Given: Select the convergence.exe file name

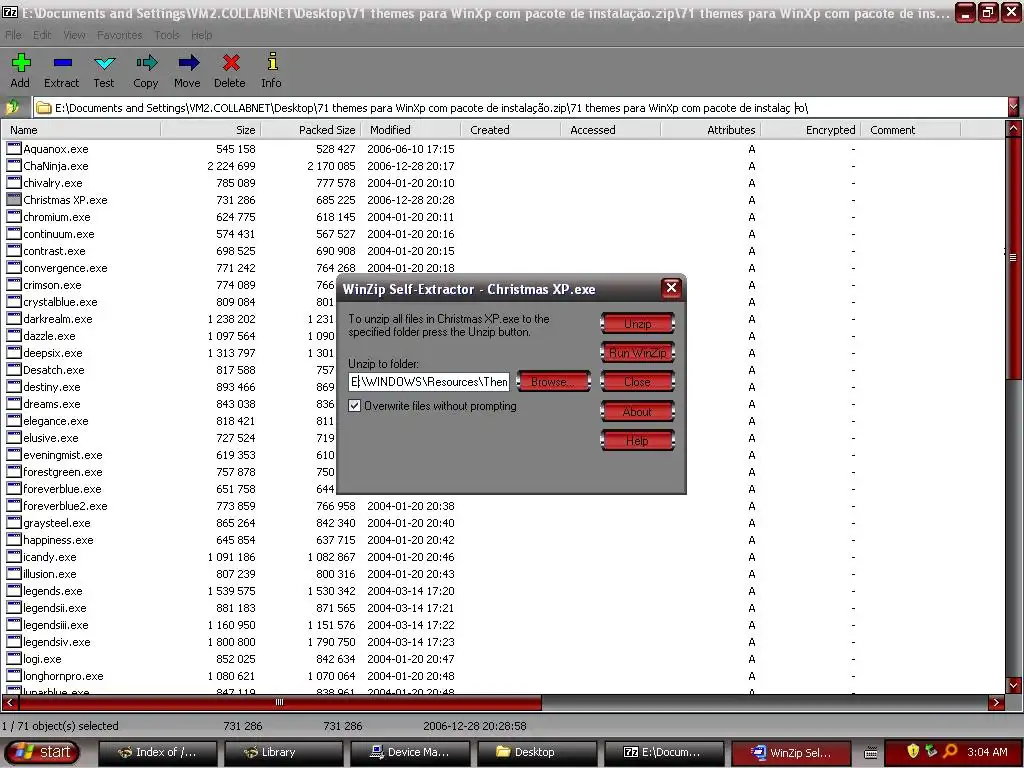Looking at the screenshot, I should click(x=65, y=268).
